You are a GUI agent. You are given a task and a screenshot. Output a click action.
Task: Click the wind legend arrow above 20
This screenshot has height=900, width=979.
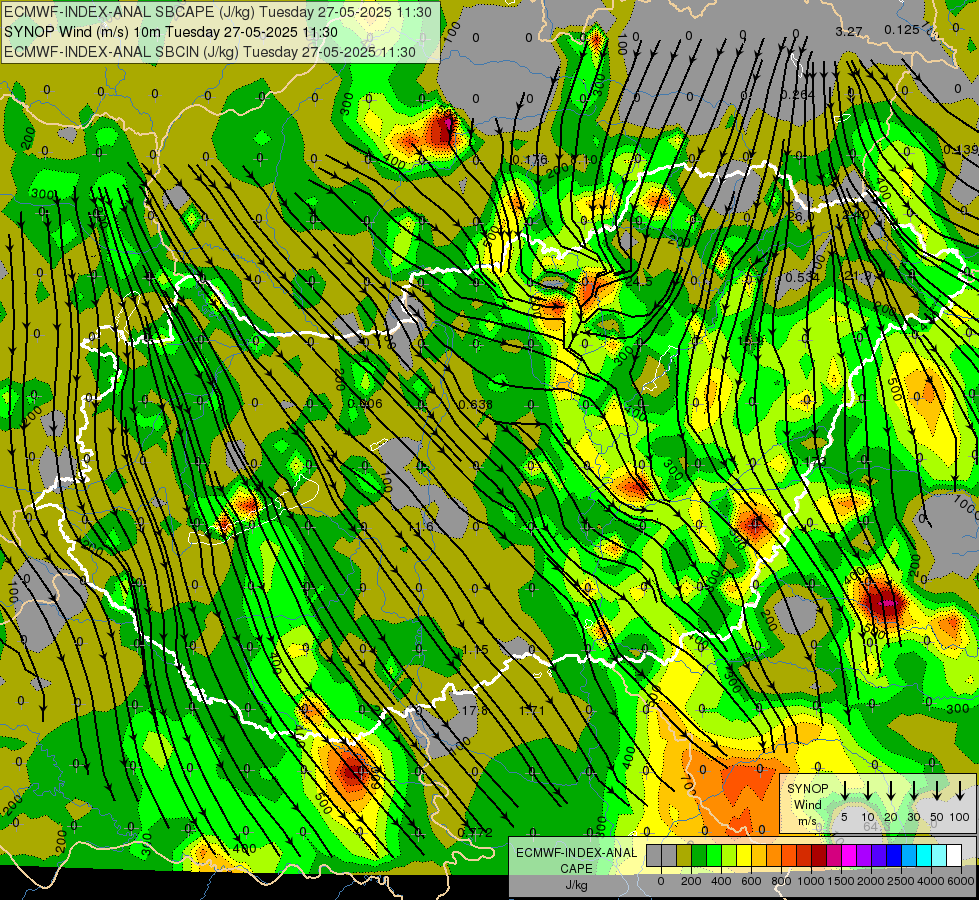click(890, 791)
